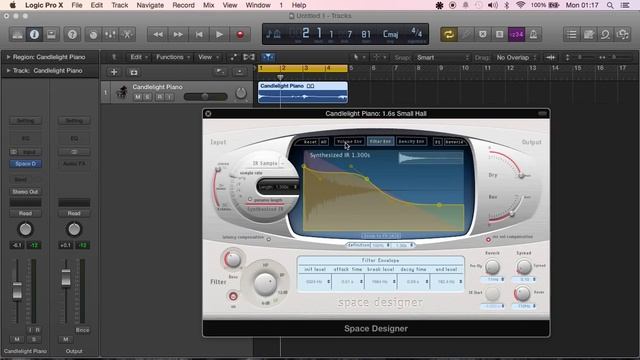Open the IR Sample menu

(268, 163)
